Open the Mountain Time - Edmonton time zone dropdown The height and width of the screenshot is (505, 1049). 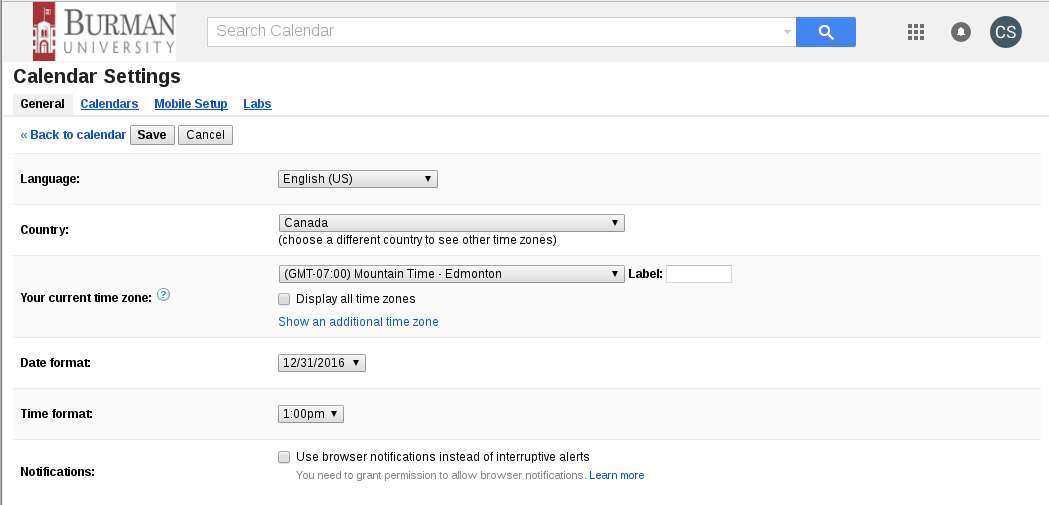coord(452,274)
